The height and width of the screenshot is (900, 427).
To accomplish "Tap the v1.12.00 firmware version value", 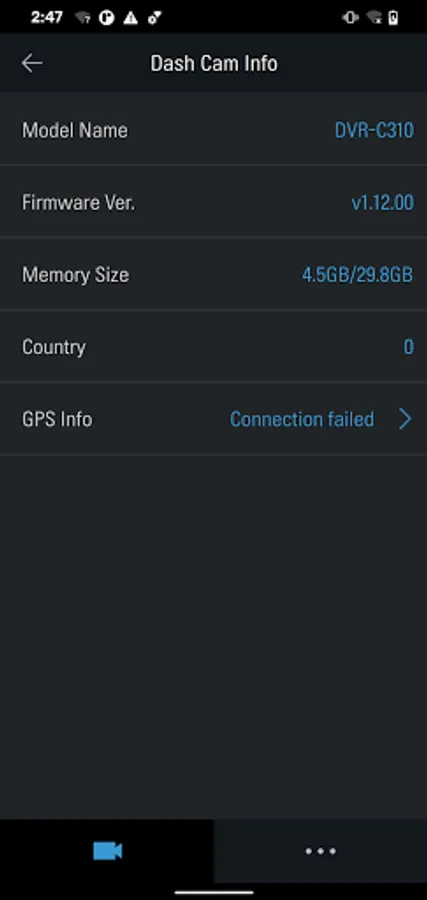I will [x=382, y=203].
